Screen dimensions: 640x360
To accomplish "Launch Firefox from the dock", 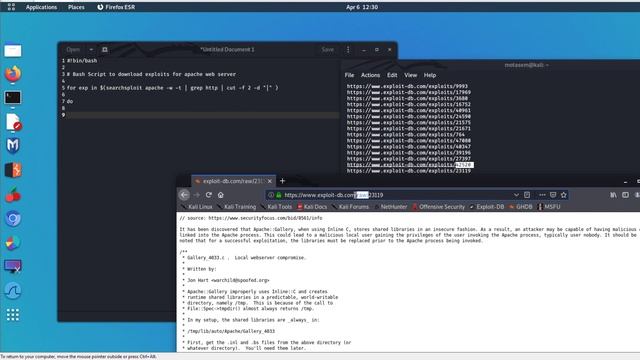I will click(x=13, y=74).
